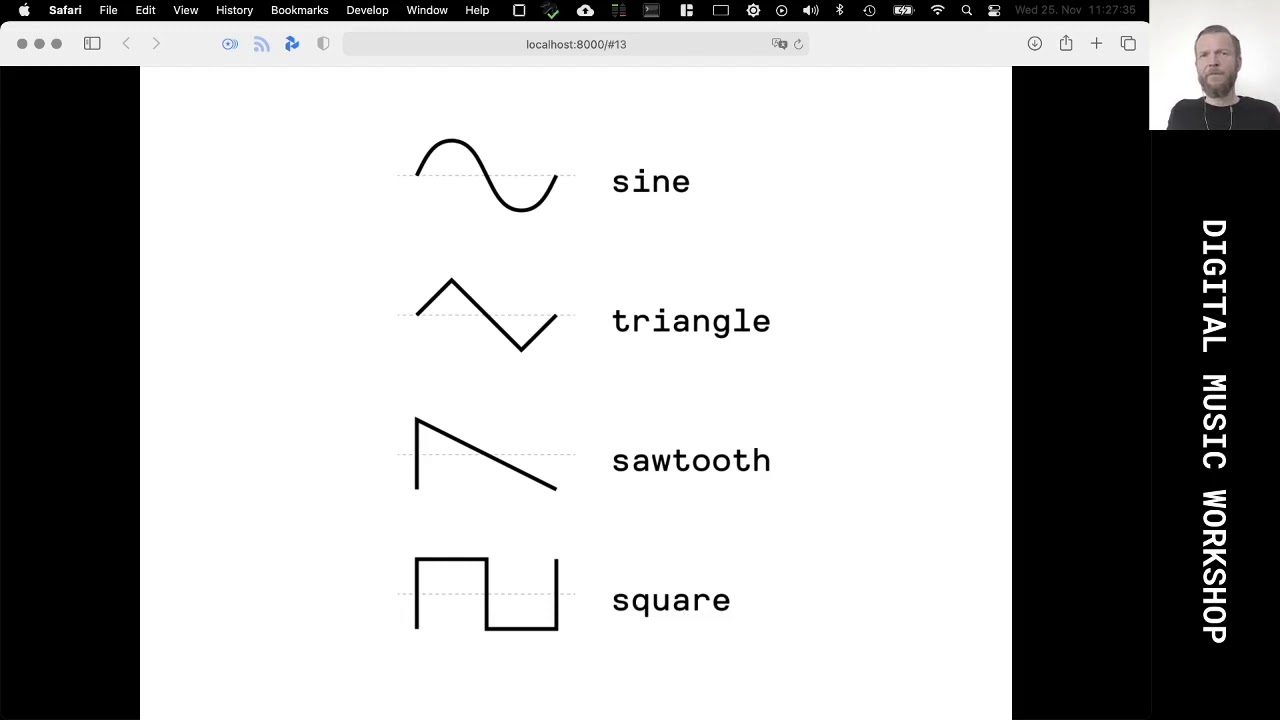Open the Wi-Fi menu bar icon
The width and height of the screenshot is (1280, 720).
click(x=937, y=10)
